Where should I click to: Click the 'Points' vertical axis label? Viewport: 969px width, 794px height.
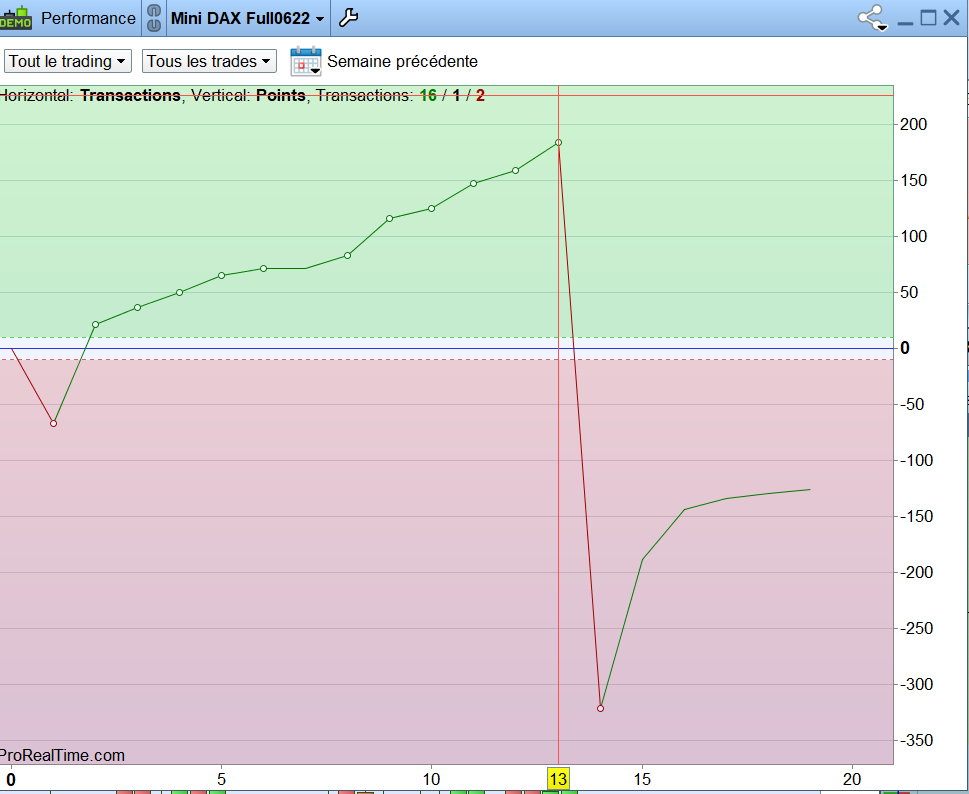click(281, 95)
